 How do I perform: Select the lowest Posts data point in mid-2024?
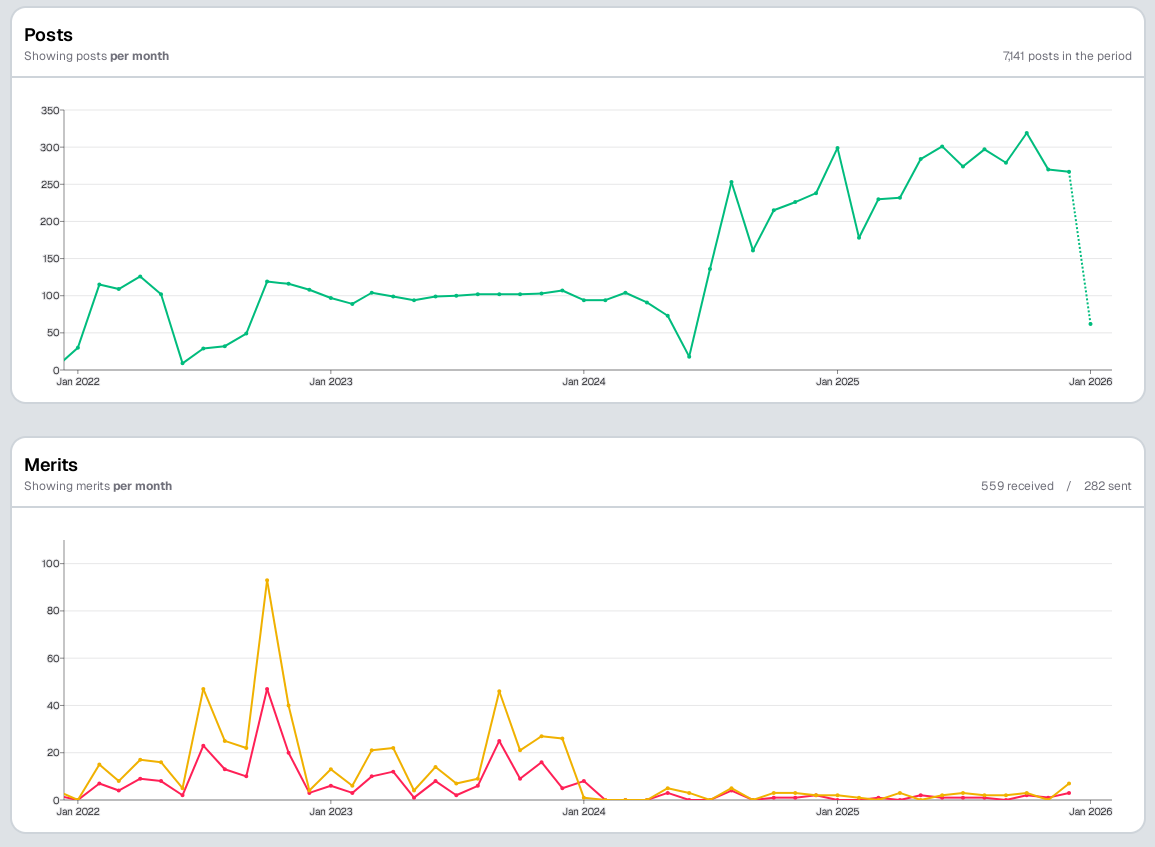pyautogui.click(x=689, y=356)
